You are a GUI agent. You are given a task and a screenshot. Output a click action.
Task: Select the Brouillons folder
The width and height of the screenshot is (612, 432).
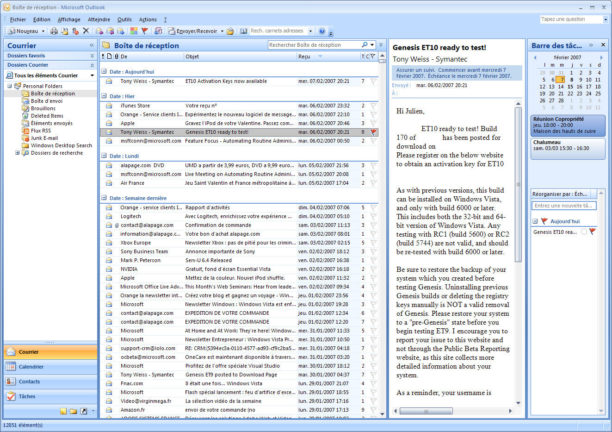[43, 108]
